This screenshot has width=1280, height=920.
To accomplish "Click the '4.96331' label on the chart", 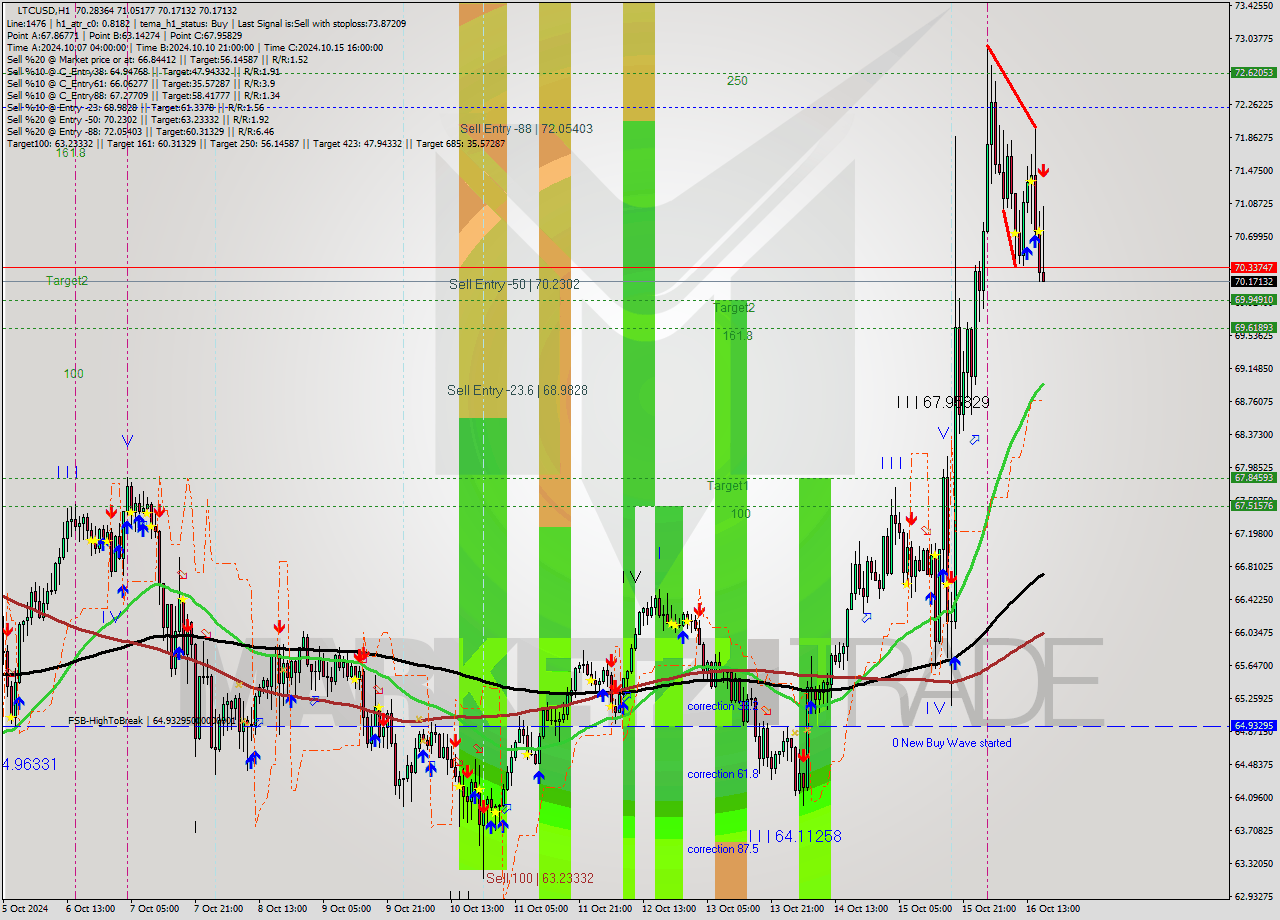I will click(x=30, y=764).
